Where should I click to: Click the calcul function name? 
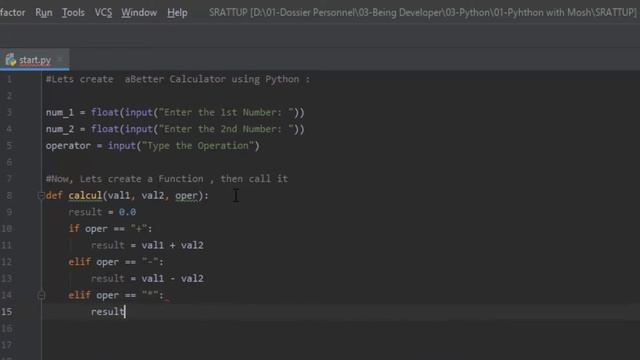[x=85, y=196]
